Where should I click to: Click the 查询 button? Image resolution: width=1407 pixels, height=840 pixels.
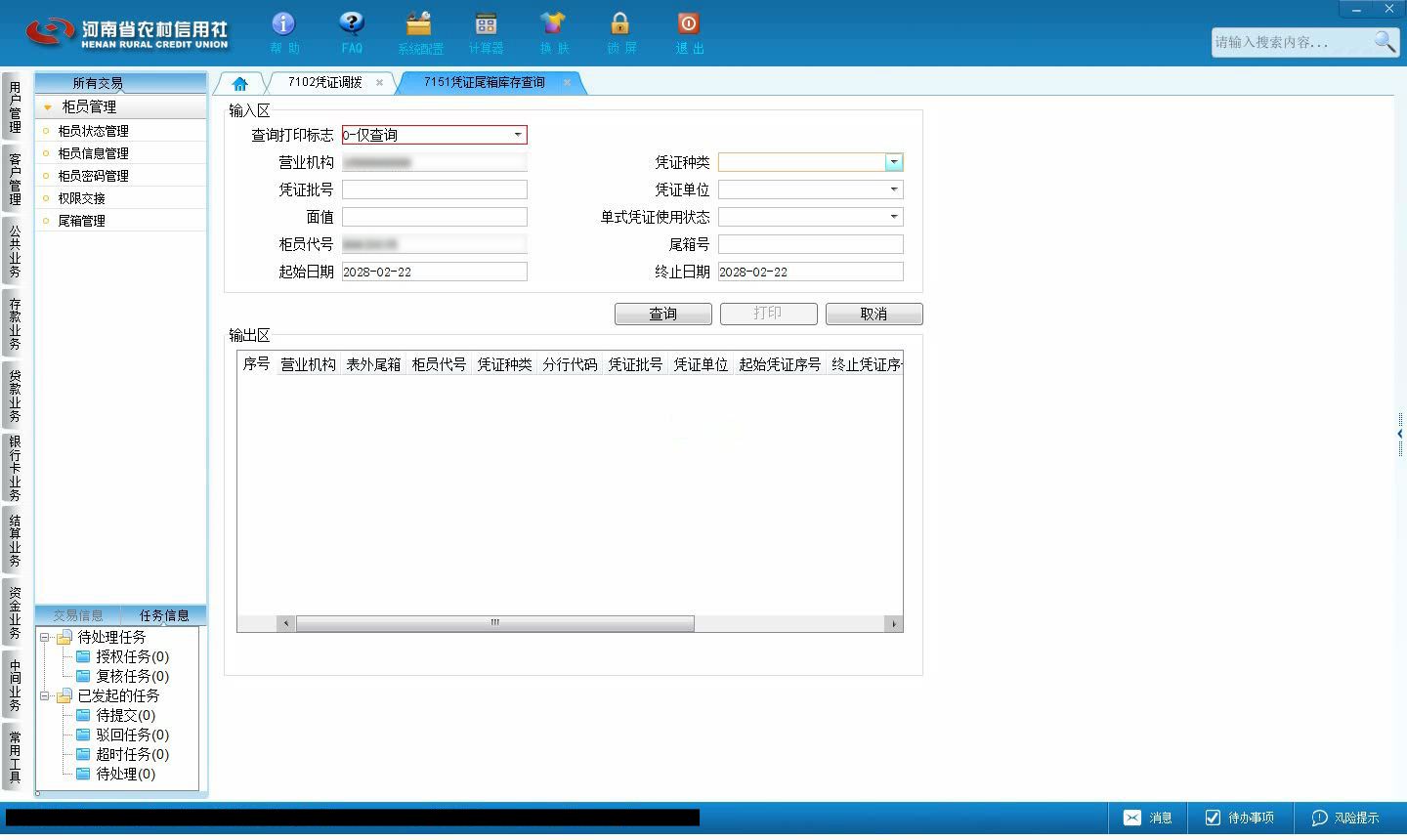[x=663, y=314]
